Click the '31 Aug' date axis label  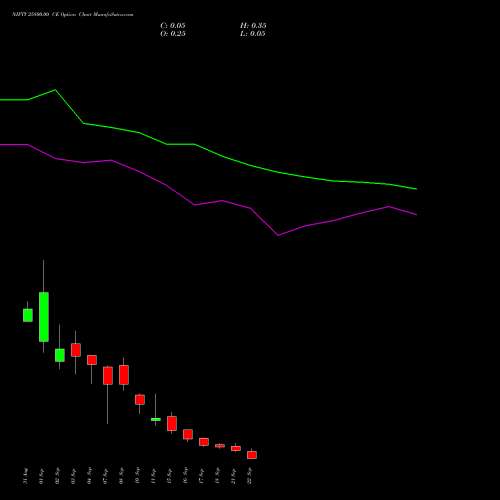pyautogui.click(x=26, y=476)
